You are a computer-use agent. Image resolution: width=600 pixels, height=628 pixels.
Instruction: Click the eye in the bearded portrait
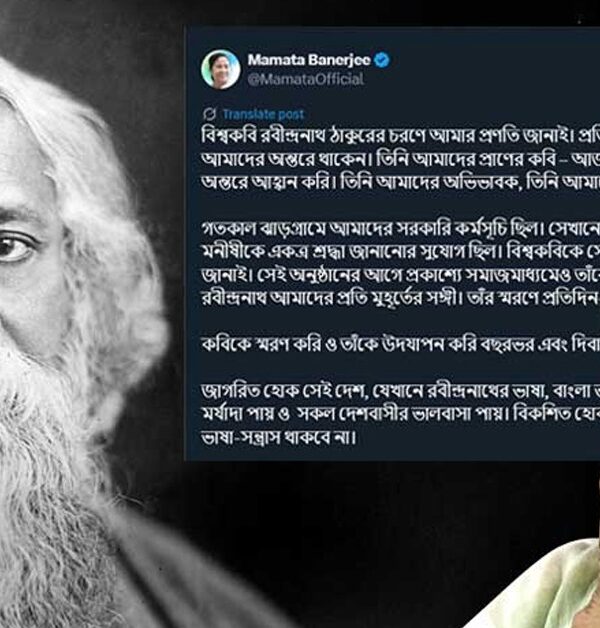(x=14, y=248)
